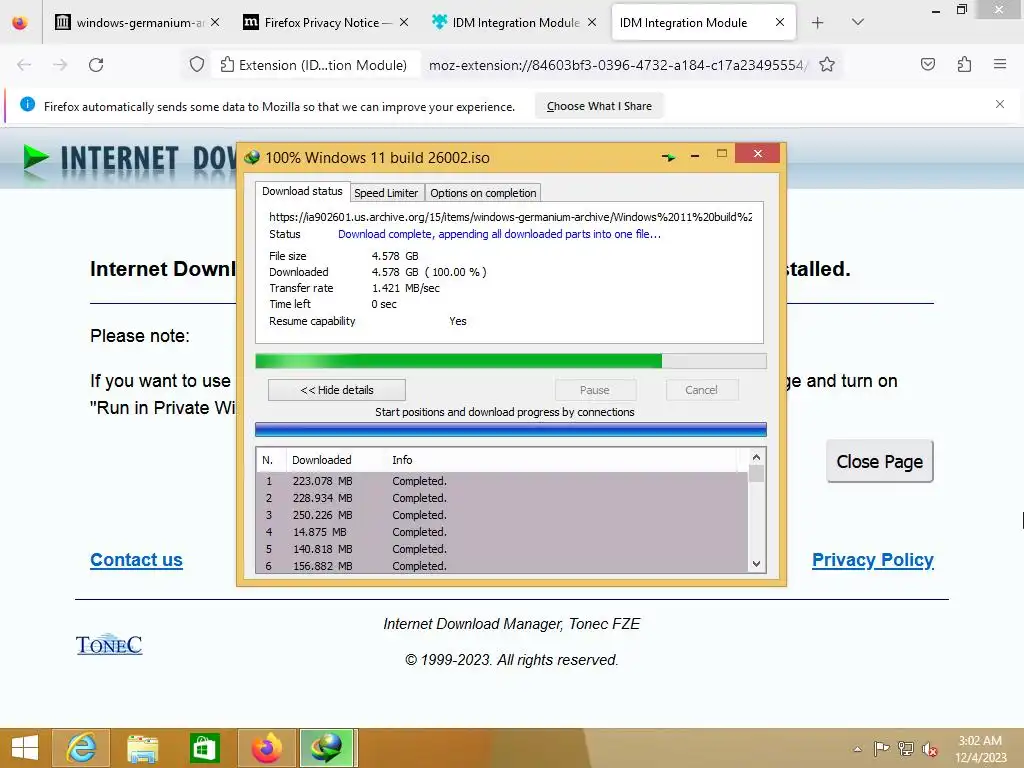Close the Firefox Privacy Notice tab
This screenshot has height=768, width=1024.
[404, 22]
